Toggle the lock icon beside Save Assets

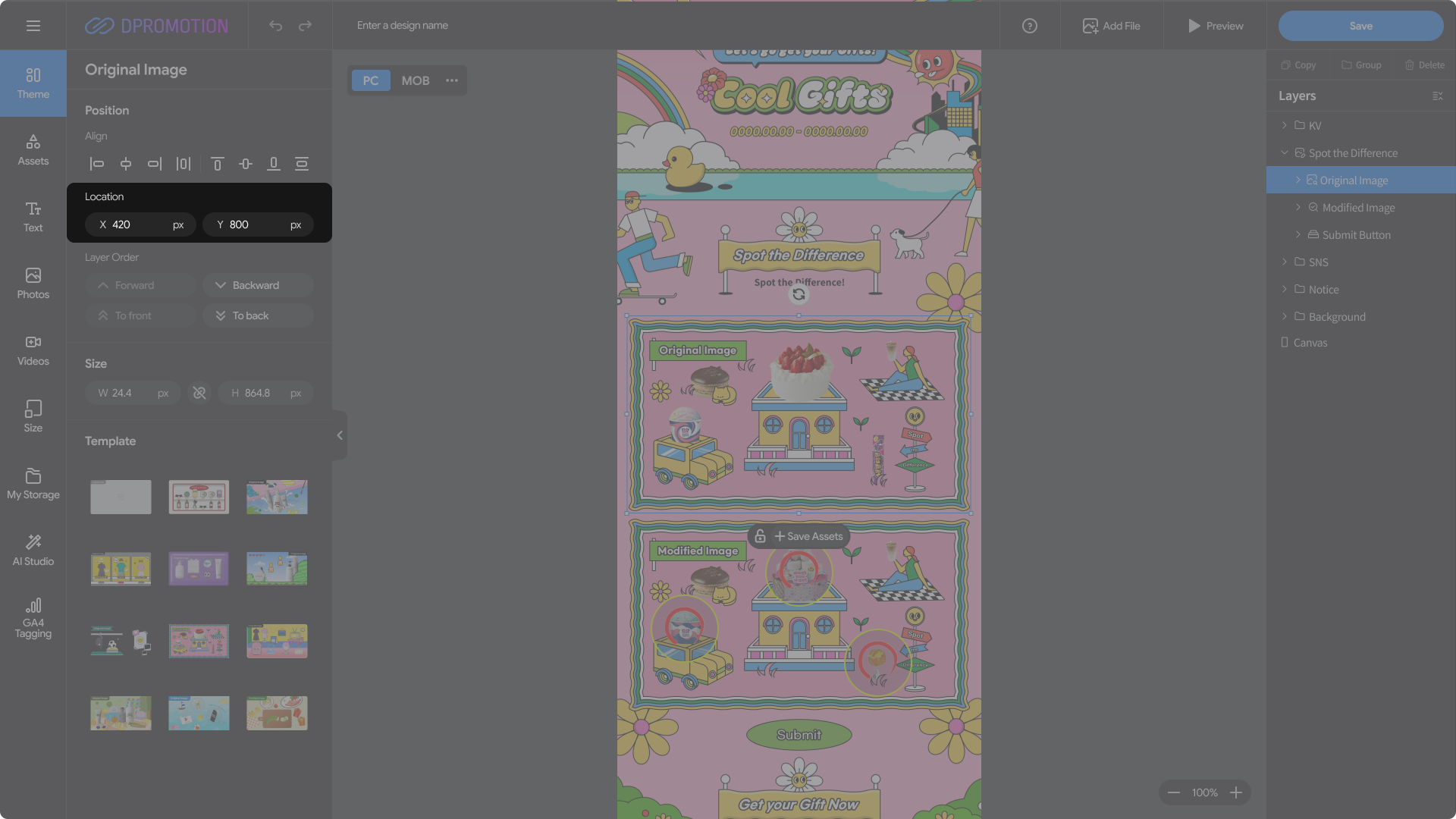(760, 536)
